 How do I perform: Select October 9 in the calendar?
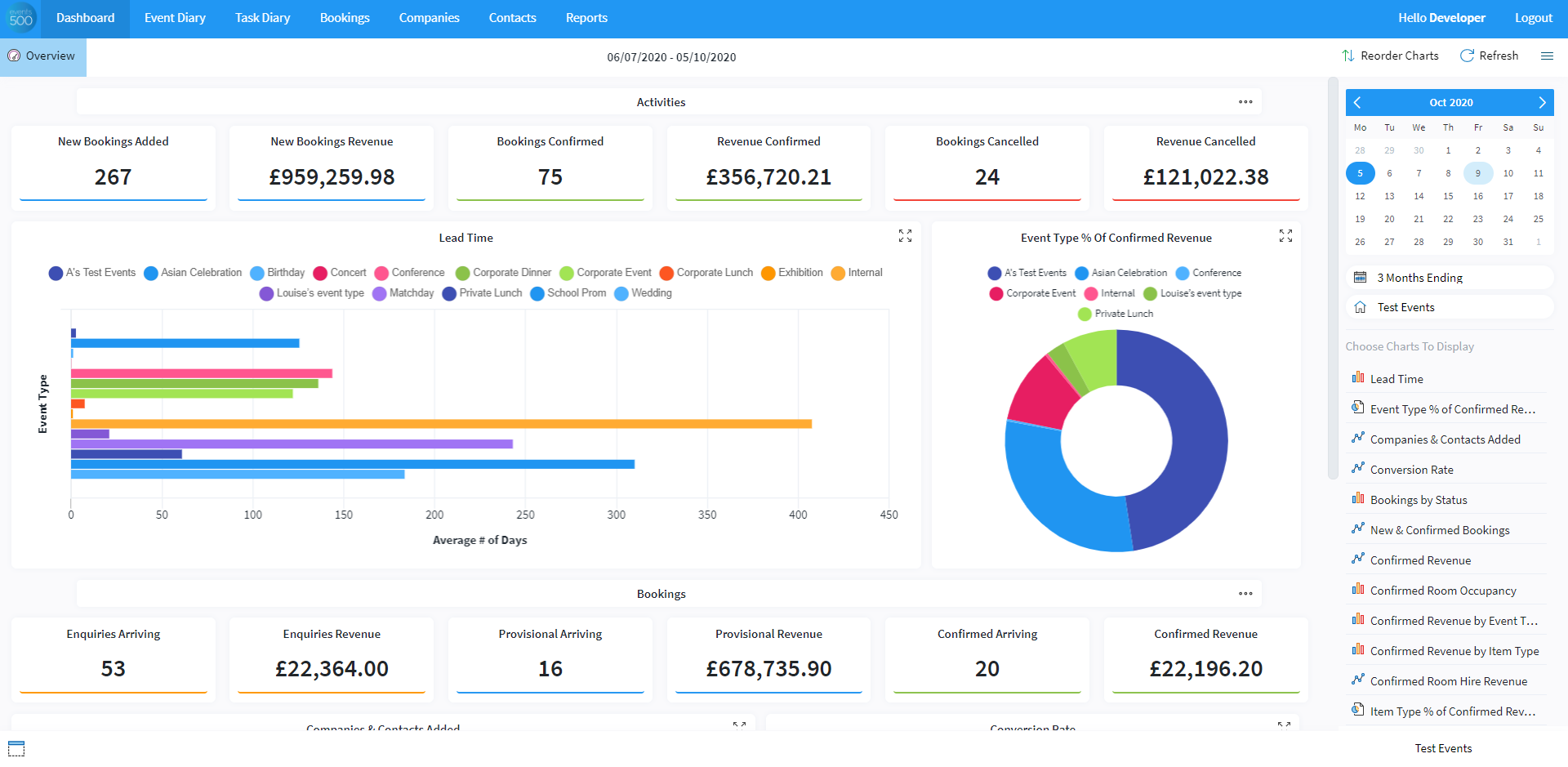pyautogui.click(x=1477, y=173)
